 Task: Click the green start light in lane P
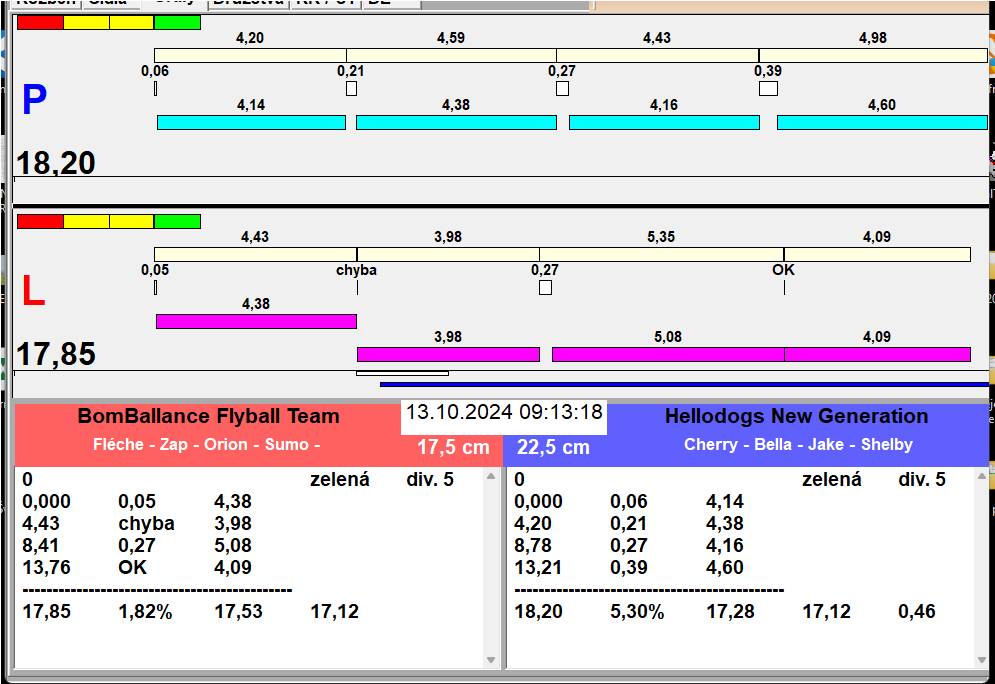[x=177, y=22]
